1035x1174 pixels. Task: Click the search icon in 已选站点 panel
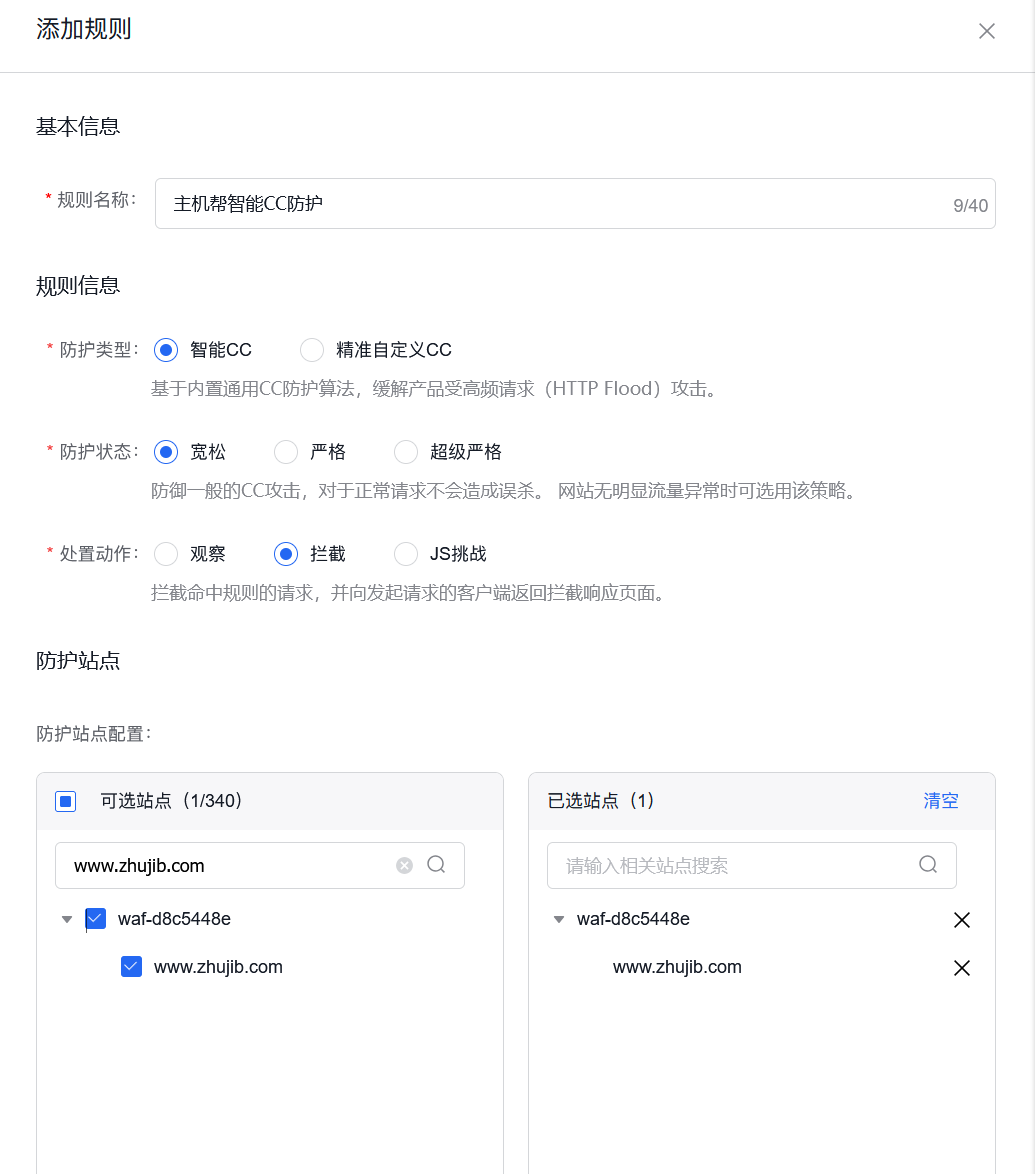point(928,865)
